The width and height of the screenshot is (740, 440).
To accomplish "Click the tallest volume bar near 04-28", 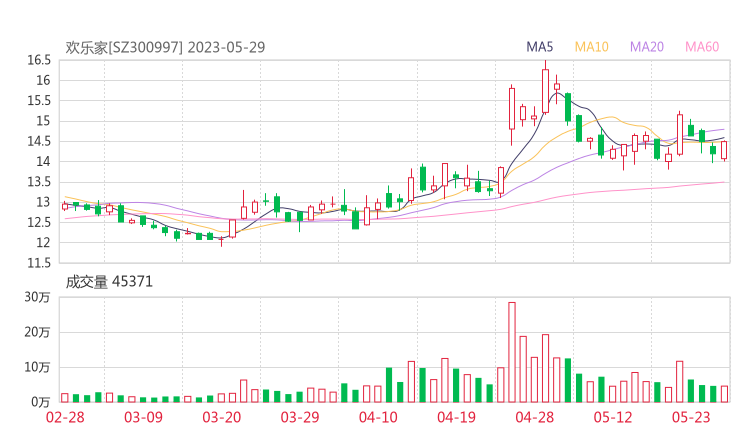I will tap(512, 352).
